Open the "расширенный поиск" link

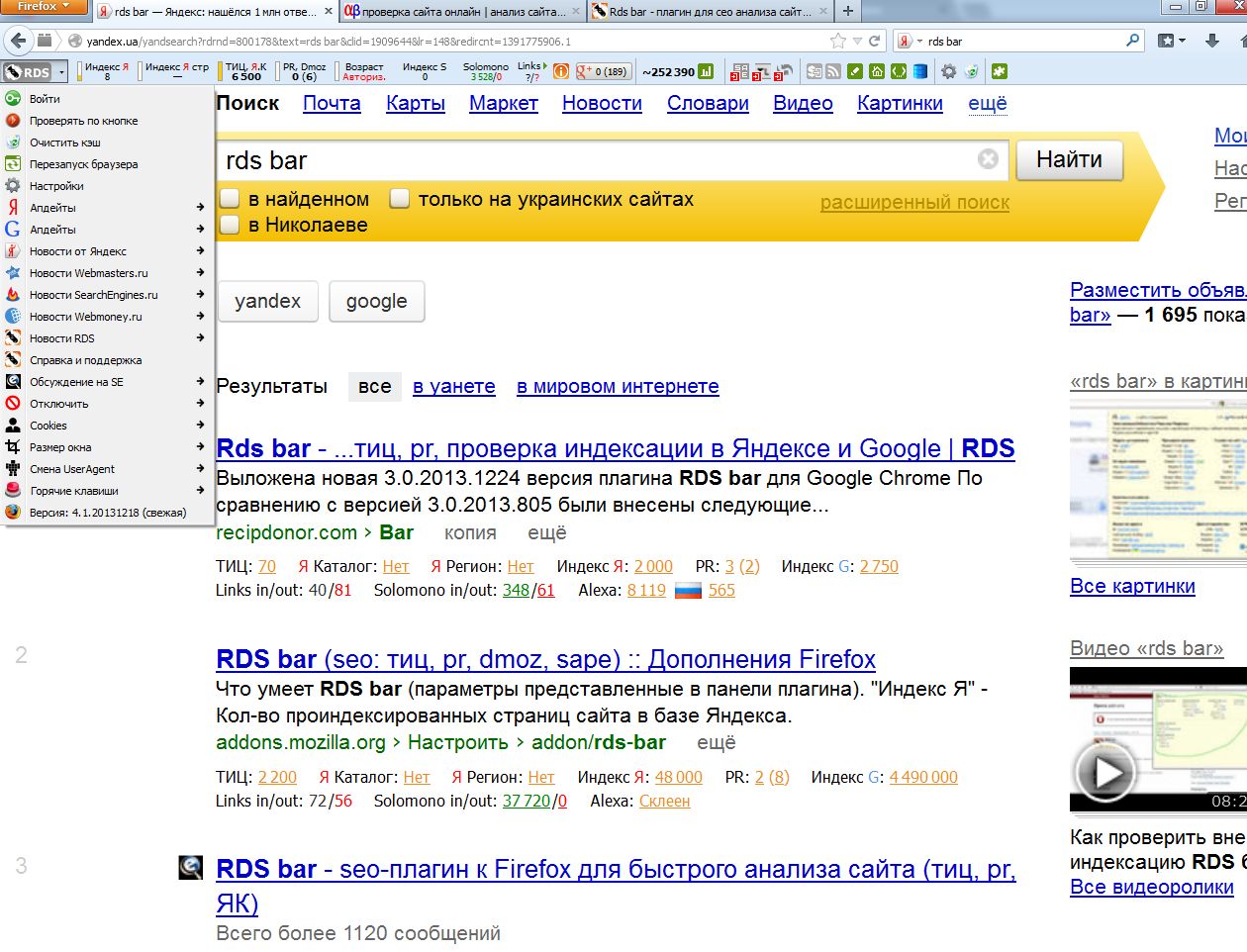(x=914, y=203)
